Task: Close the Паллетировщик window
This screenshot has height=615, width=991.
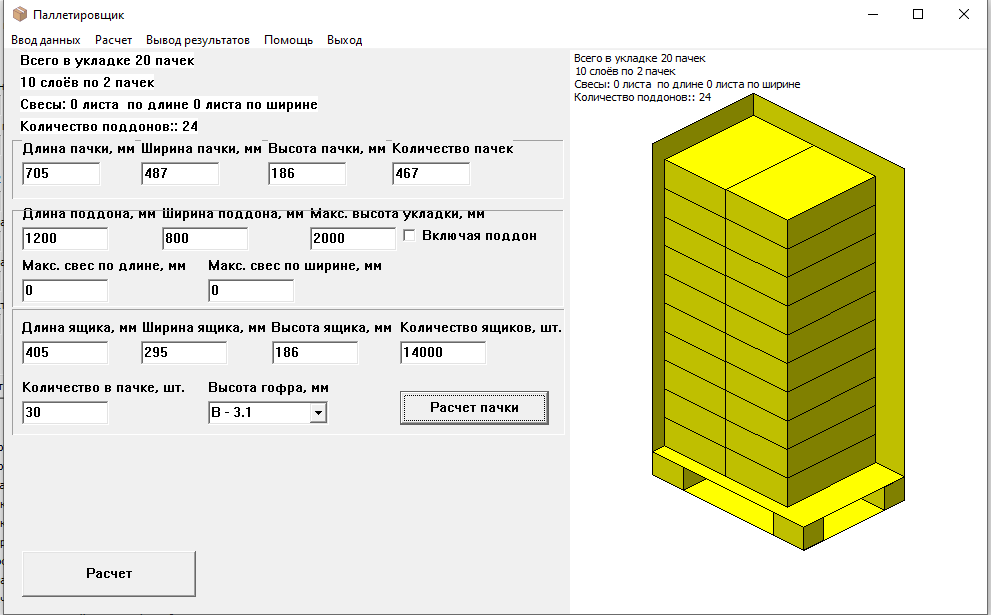Action: pyautogui.click(x=964, y=14)
